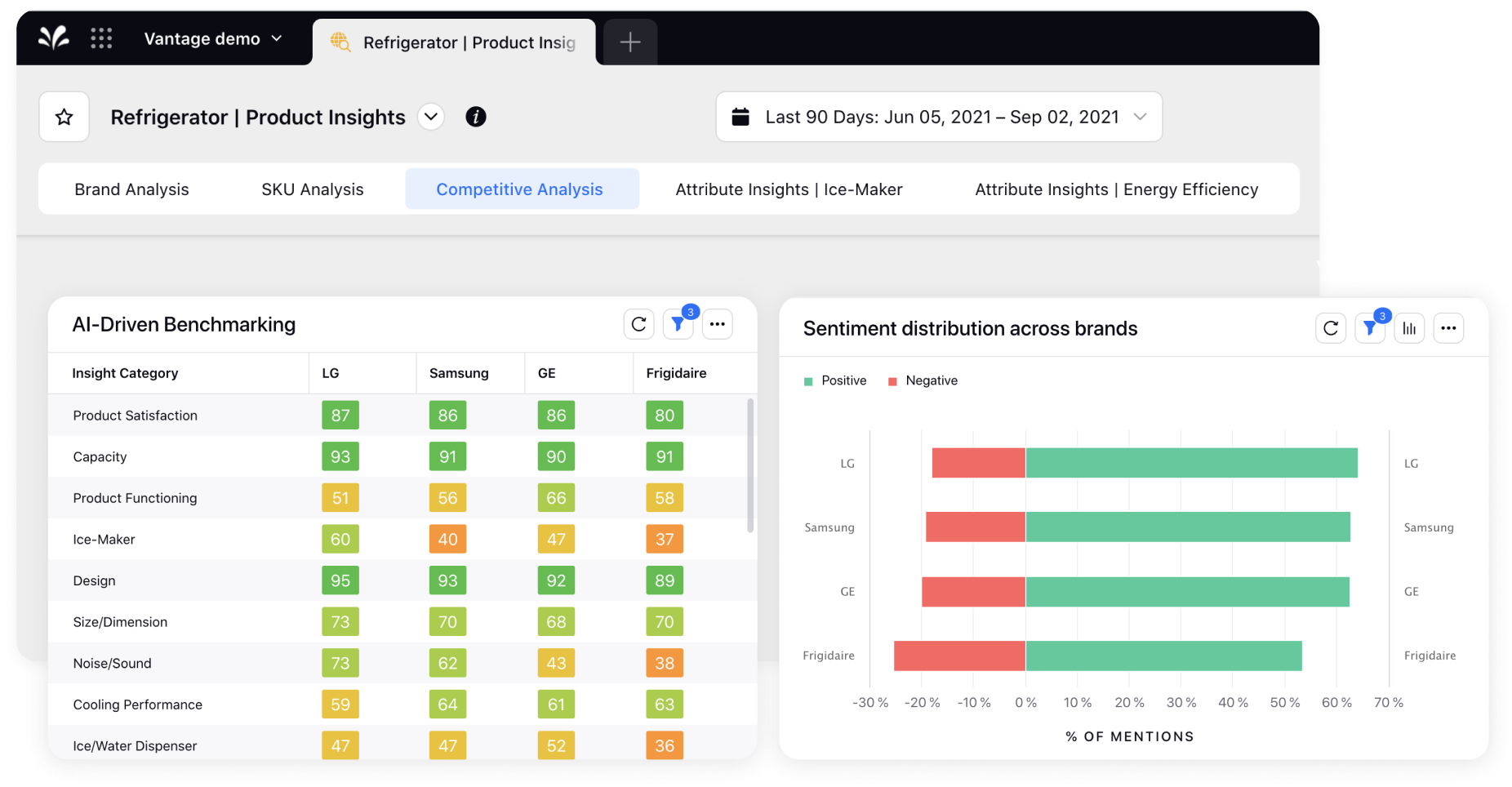This screenshot has width=1512, height=787.
Task: Click GE Capacity score 90
Action: tap(556, 457)
